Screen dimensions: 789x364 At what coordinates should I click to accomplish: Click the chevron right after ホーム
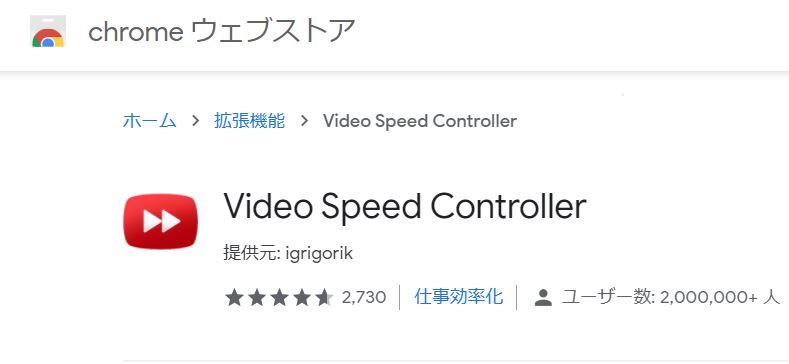click(195, 121)
